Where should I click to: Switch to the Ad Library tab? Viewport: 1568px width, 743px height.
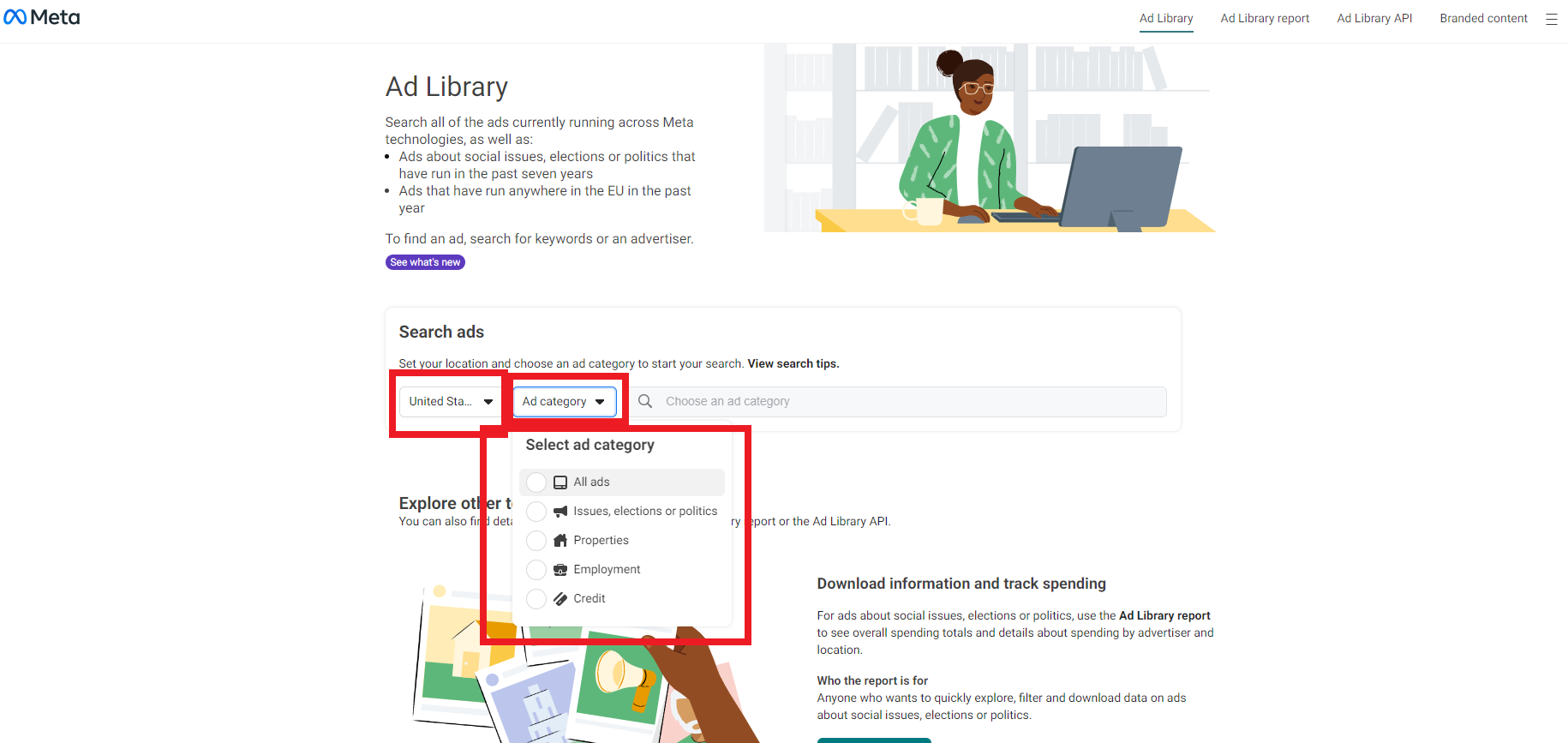pos(1166,18)
